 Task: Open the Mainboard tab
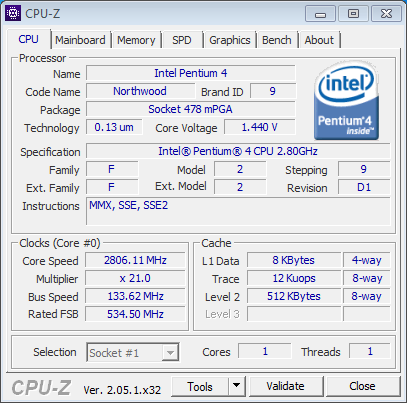[80, 40]
